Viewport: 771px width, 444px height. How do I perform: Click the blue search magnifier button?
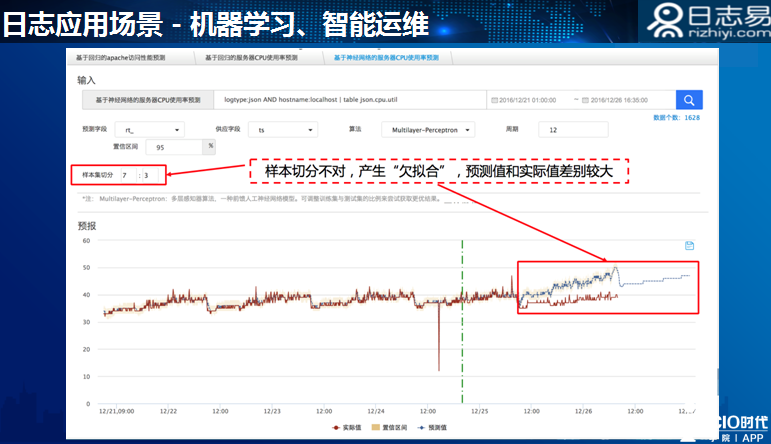tap(689, 100)
